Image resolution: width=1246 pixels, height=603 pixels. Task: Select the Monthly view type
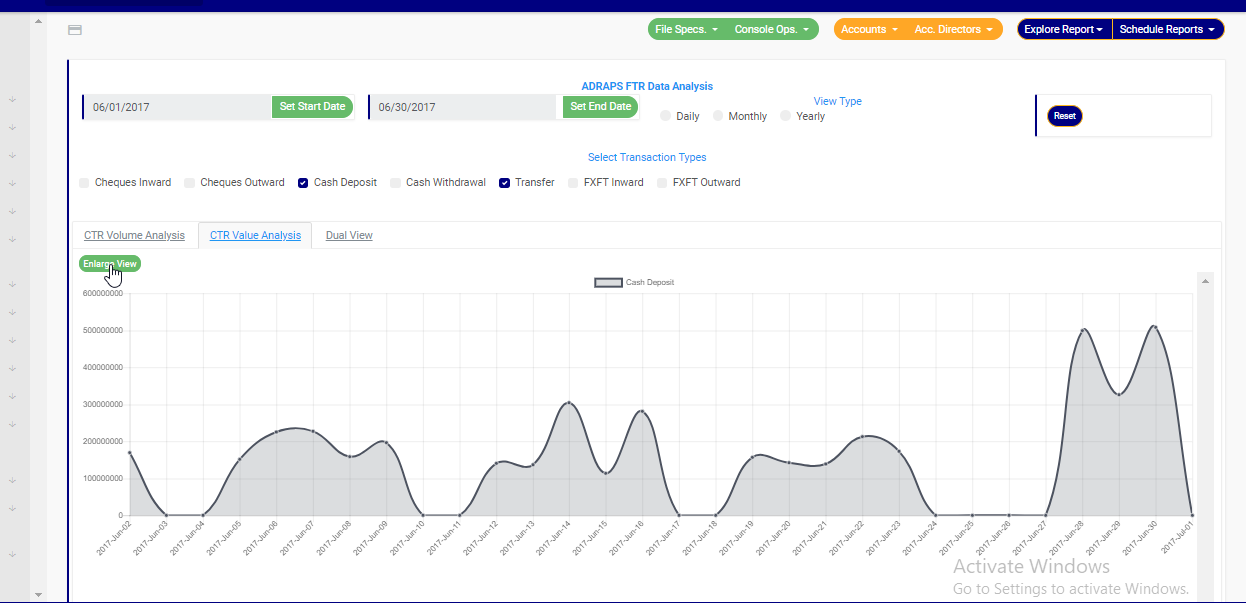point(718,116)
